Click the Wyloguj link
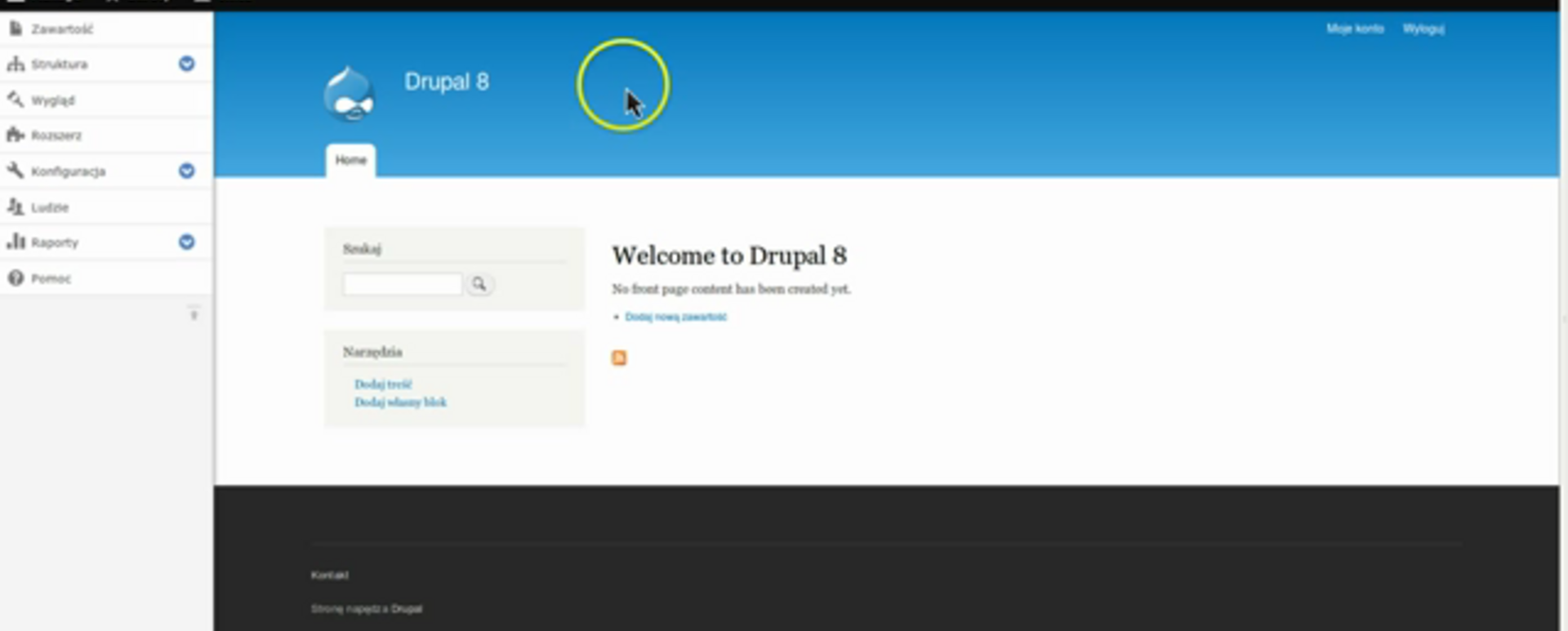The width and height of the screenshot is (1568, 631). pyautogui.click(x=1423, y=29)
